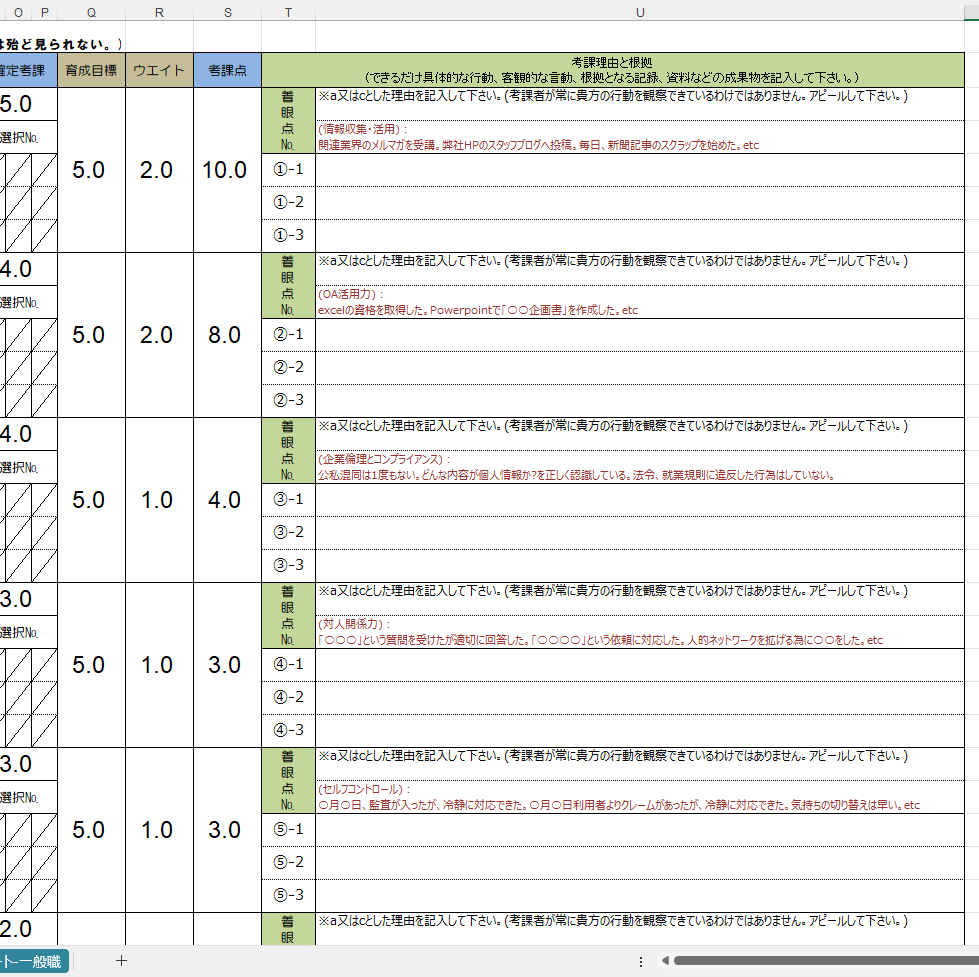Screen dimensions: 979x977
Task: Select column S by its header
Action: pyautogui.click(x=227, y=12)
